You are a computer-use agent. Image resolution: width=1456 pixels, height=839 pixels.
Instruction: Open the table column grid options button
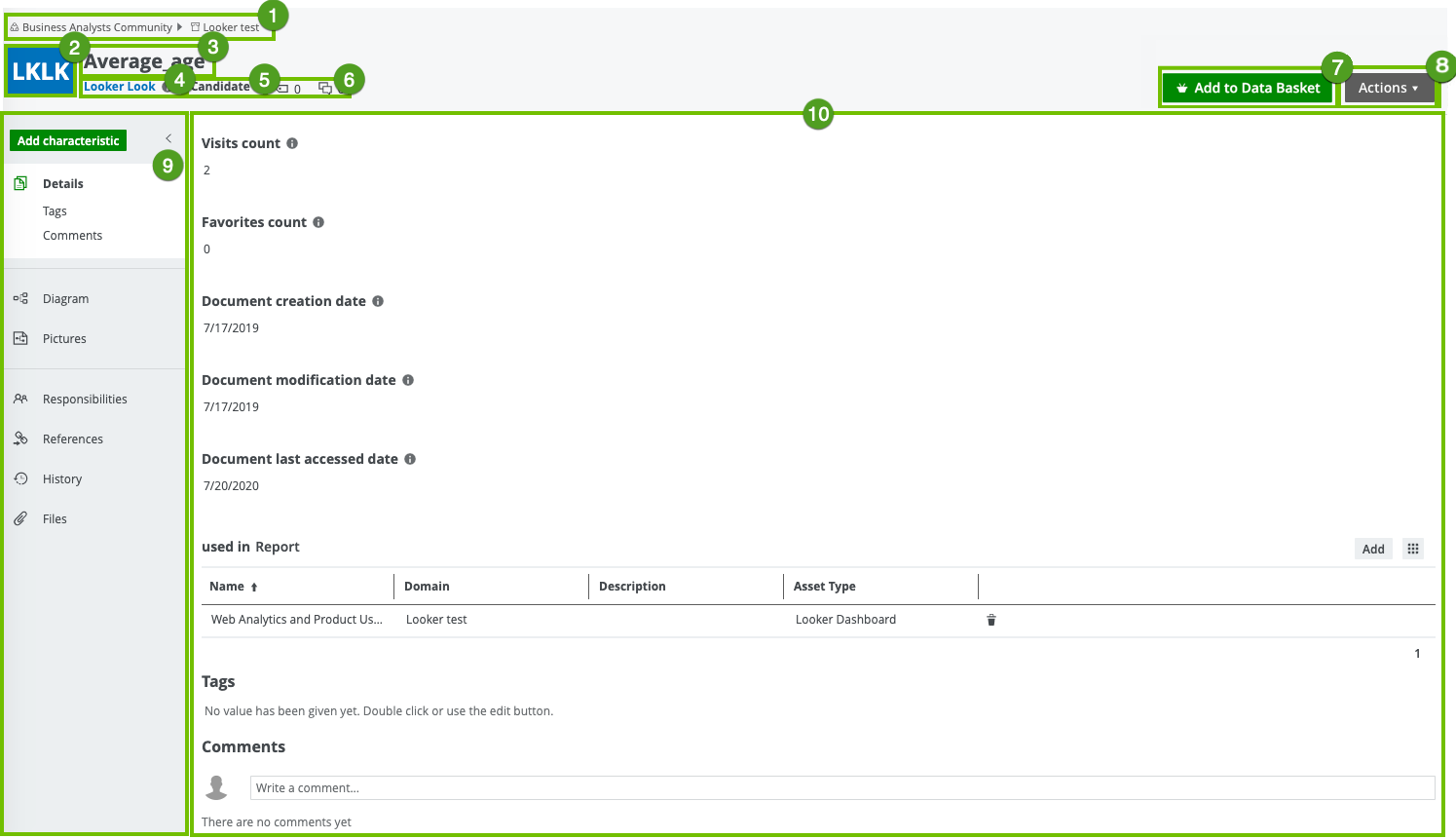click(x=1413, y=549)
